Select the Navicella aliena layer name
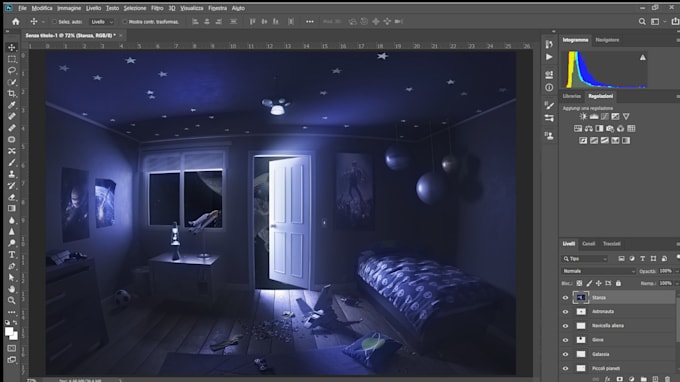Viewport: 680px width, 382px height. tap(608, 326)
